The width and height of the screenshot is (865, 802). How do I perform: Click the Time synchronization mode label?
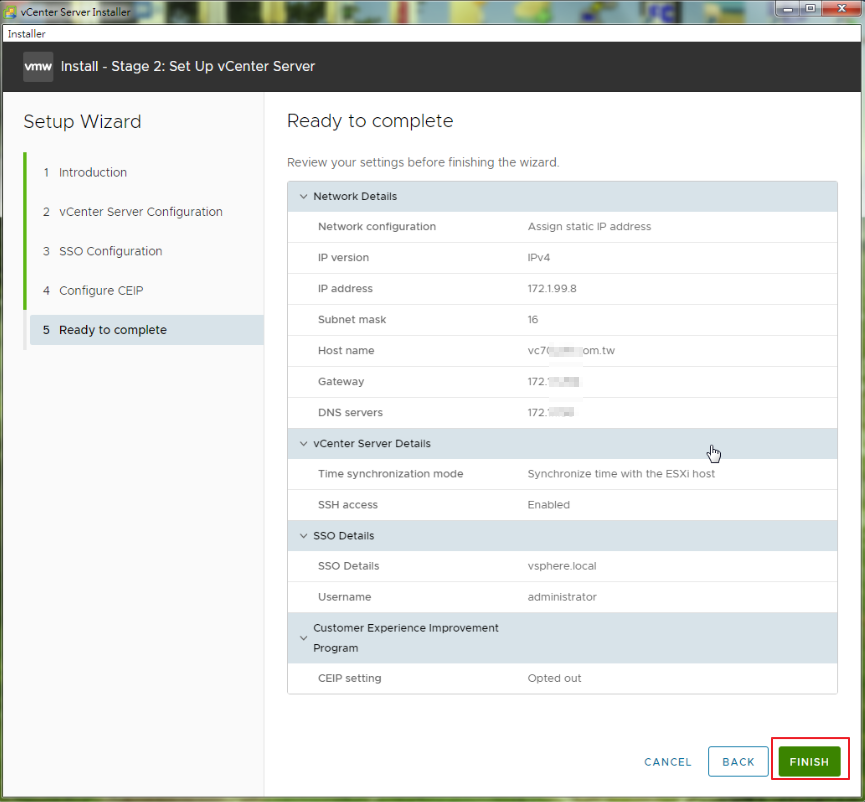pyautogui.click(x=390, y=474)
